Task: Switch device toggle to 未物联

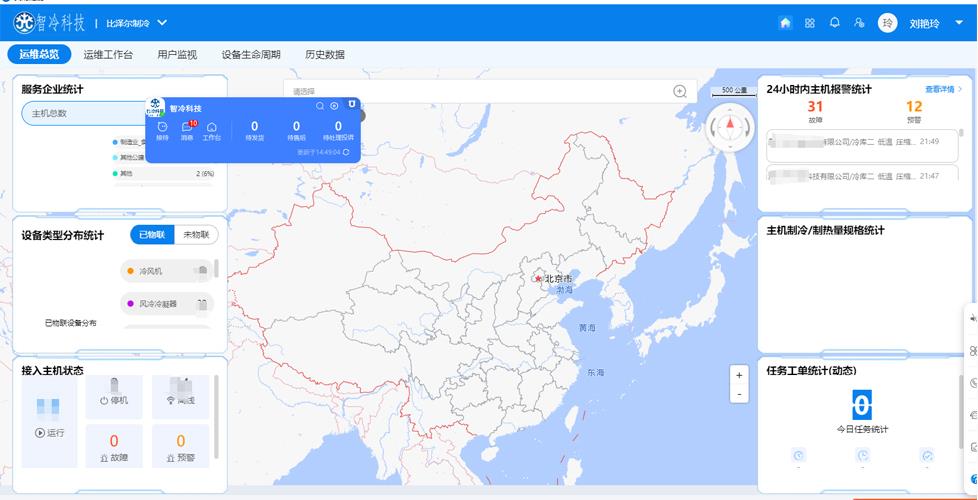Action: pos(195,235)
